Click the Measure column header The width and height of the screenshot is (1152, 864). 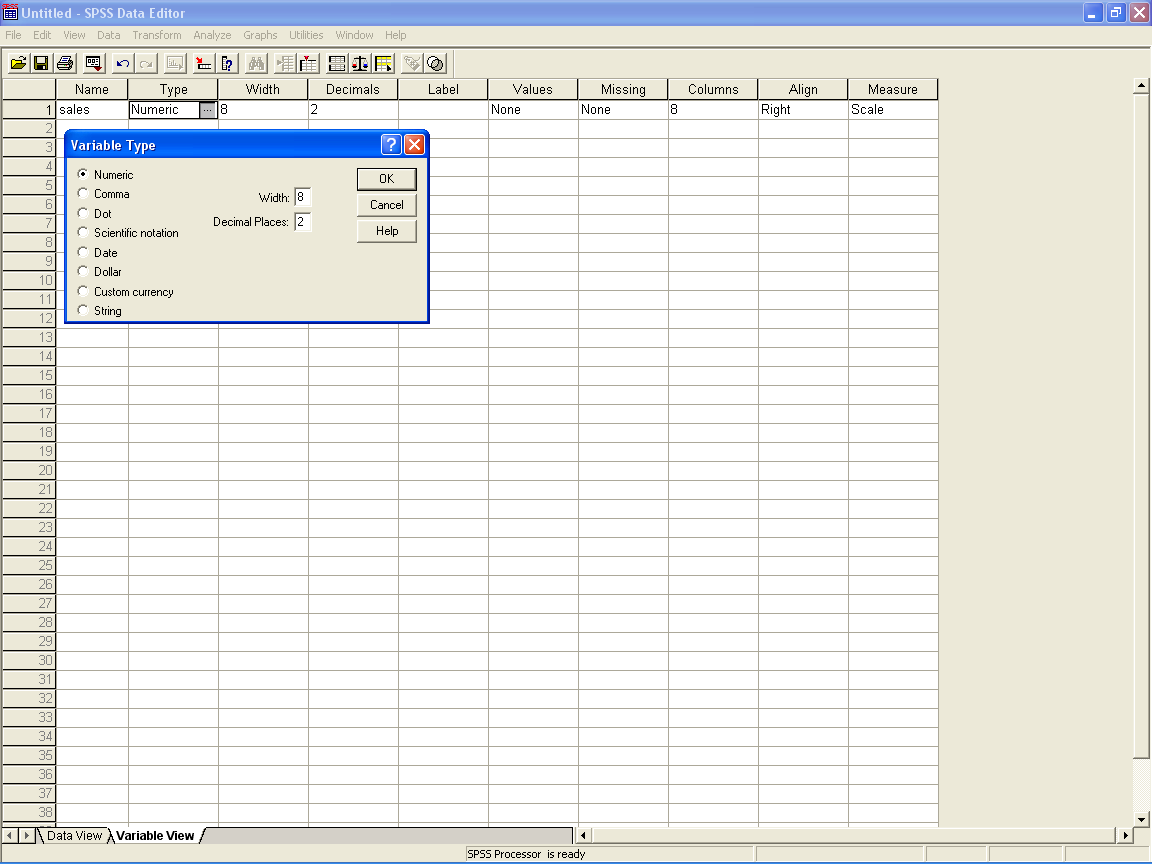(x=893, y=89)
